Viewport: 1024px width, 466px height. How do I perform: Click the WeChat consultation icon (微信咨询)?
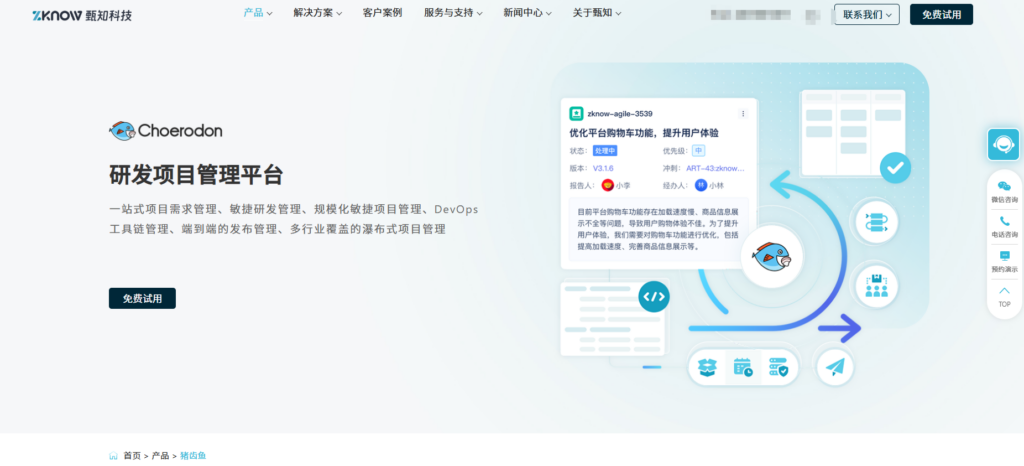(1004, 191)
